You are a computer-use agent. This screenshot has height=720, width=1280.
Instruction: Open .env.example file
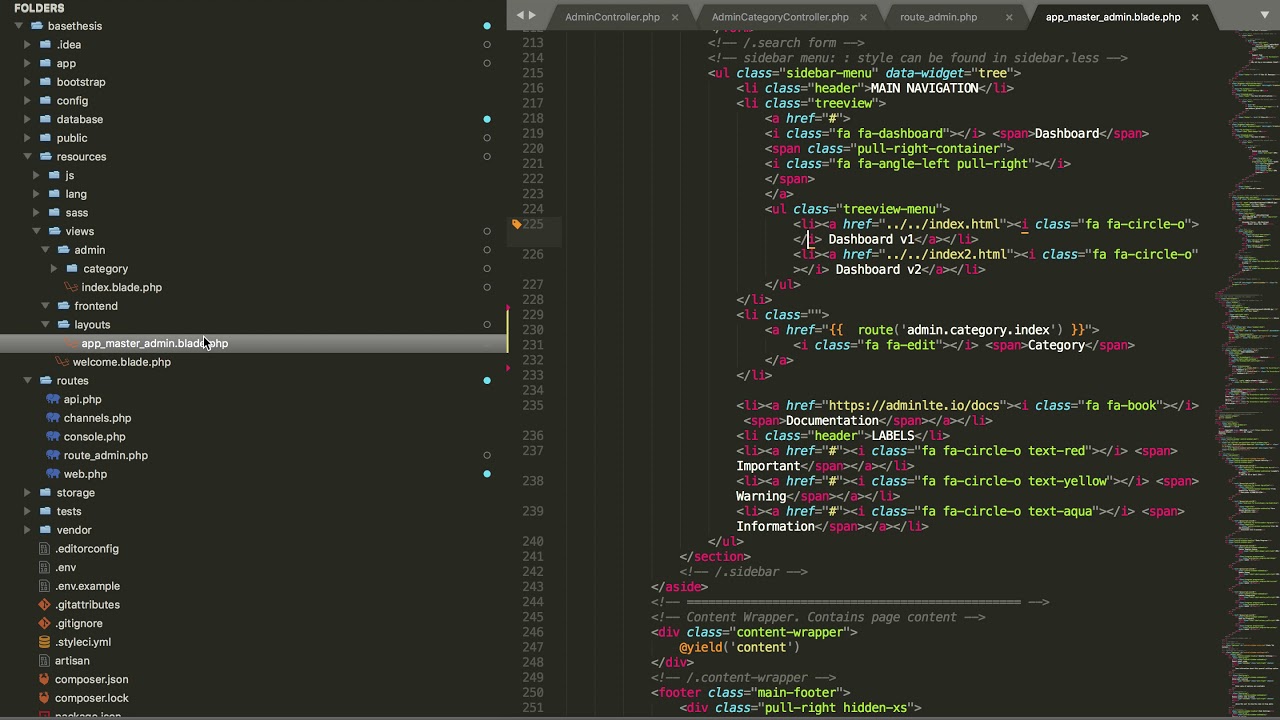(87, 586)
